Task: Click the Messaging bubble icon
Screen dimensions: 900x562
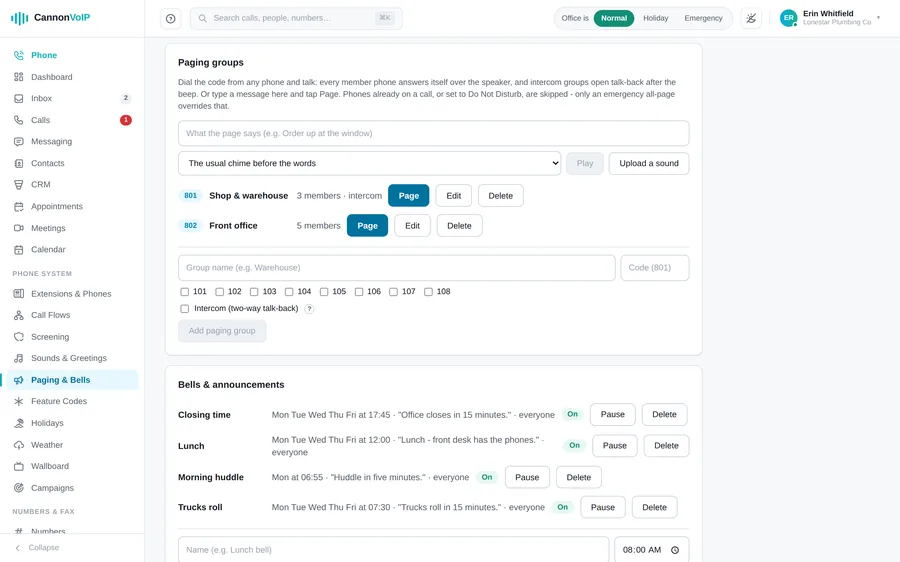Action: [19, 141]
